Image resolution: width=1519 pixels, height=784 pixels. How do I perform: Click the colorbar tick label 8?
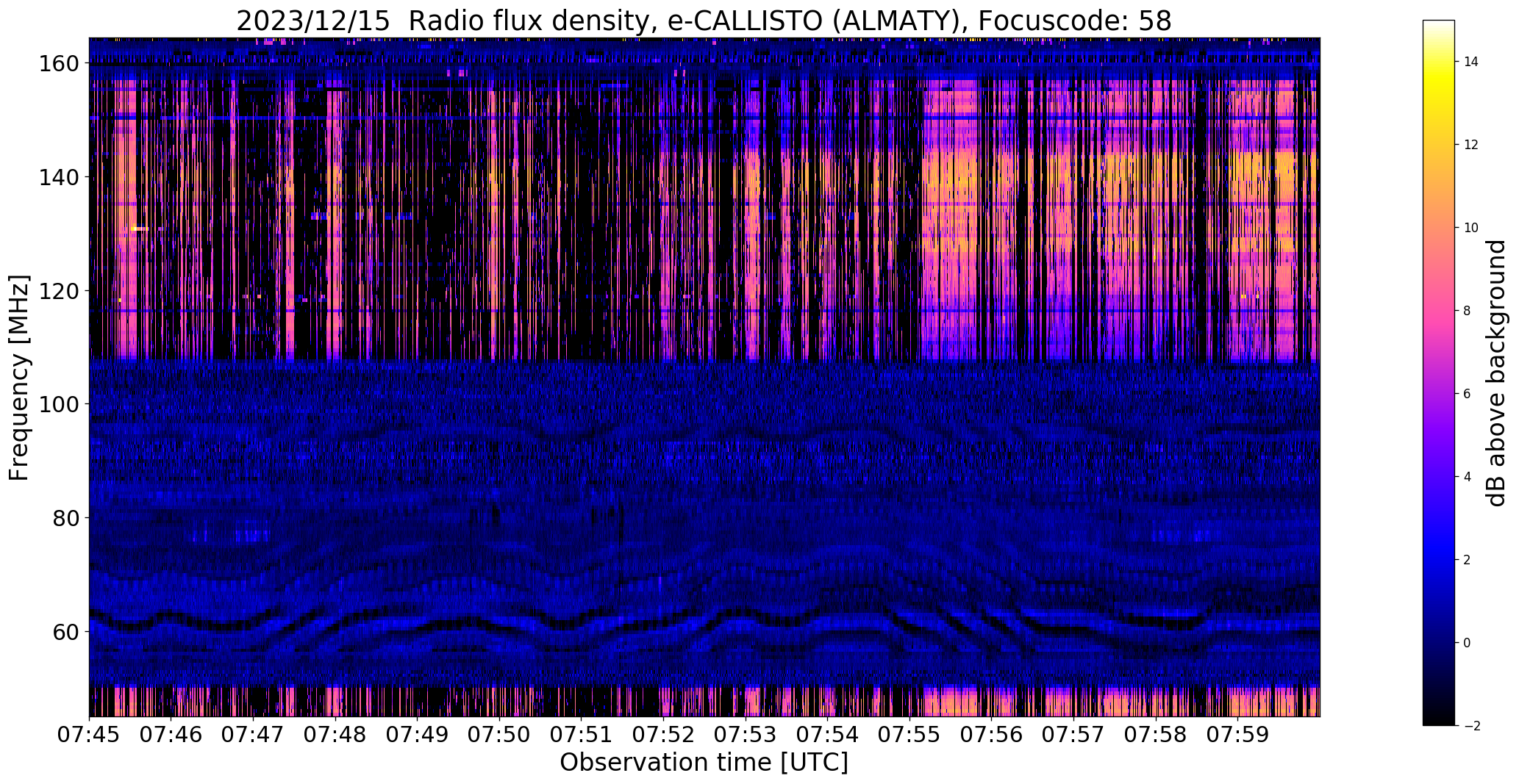tap(1468, 311)
